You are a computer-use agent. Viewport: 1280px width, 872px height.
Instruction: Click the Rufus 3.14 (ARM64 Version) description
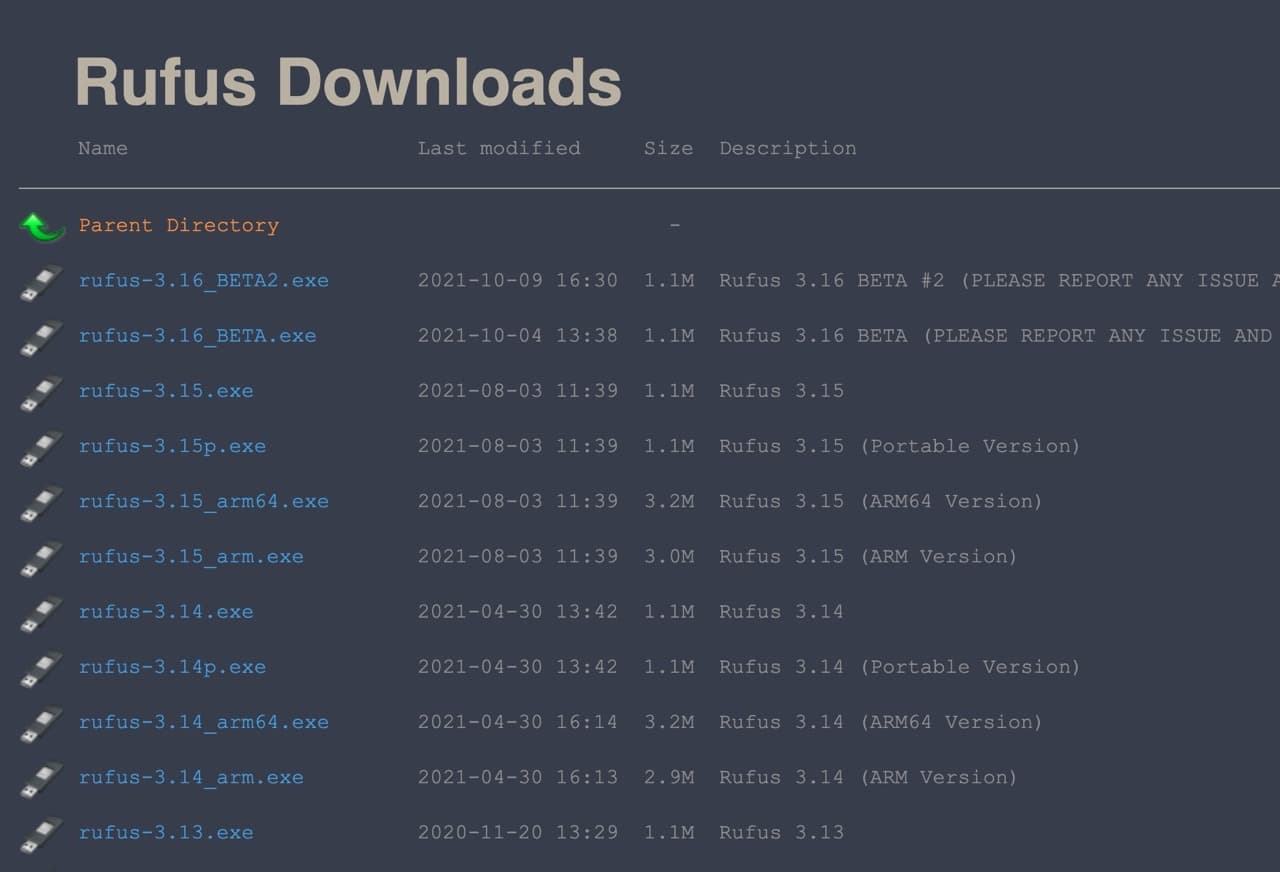[x=881, y=722]
